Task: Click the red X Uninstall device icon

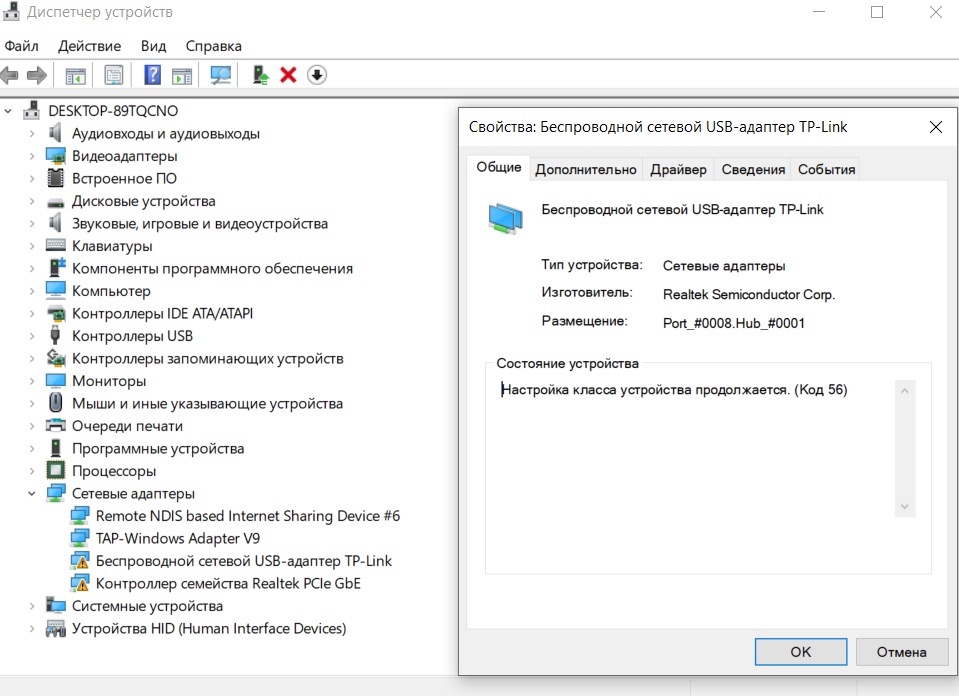Action: point(288,75)
